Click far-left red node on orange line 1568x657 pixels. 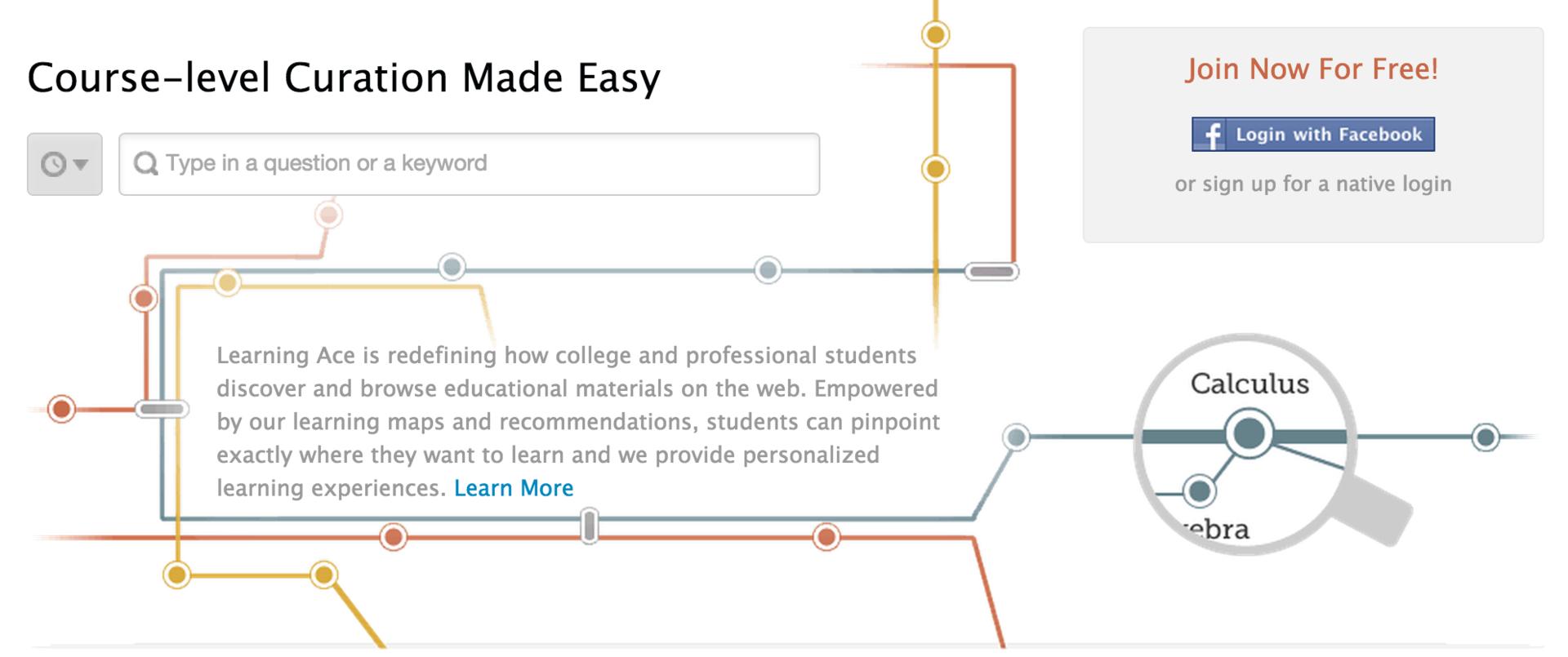(x=61, y=409)
